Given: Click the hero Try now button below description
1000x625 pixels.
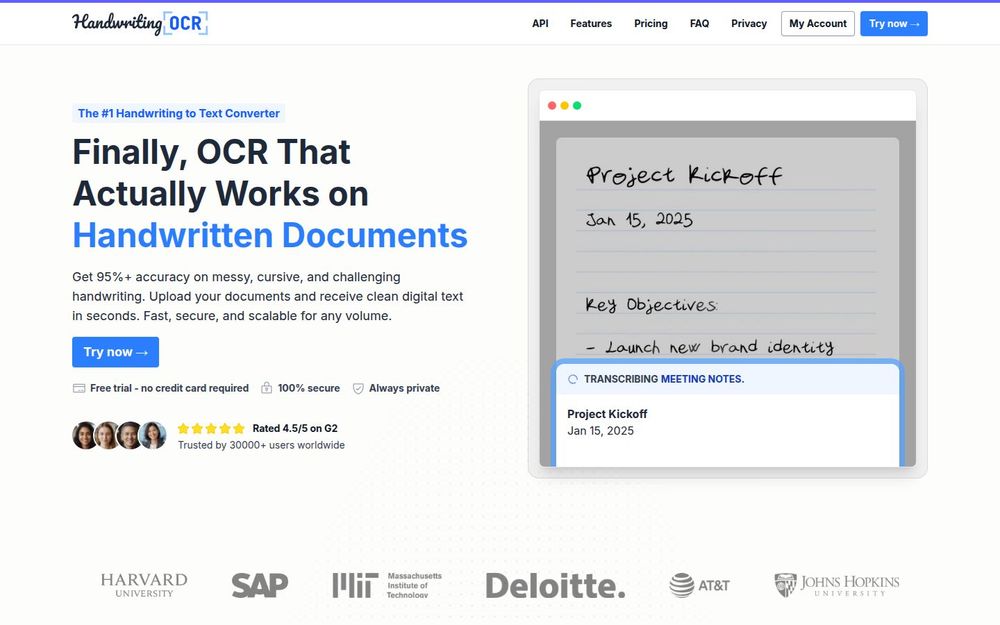Looking at the screenshot, I should click(x=115, y=352).
